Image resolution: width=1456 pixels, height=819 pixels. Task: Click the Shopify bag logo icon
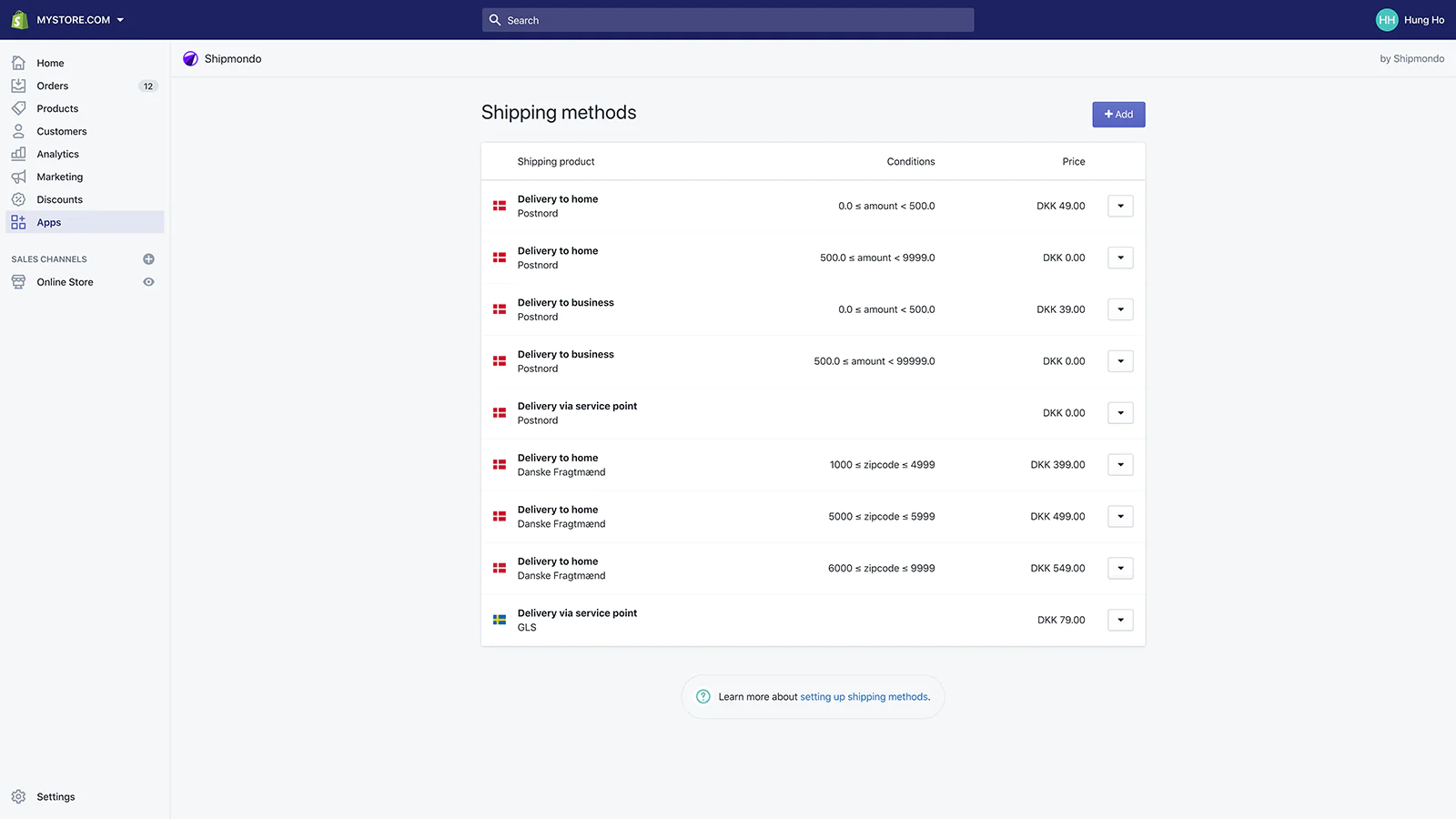19,19
